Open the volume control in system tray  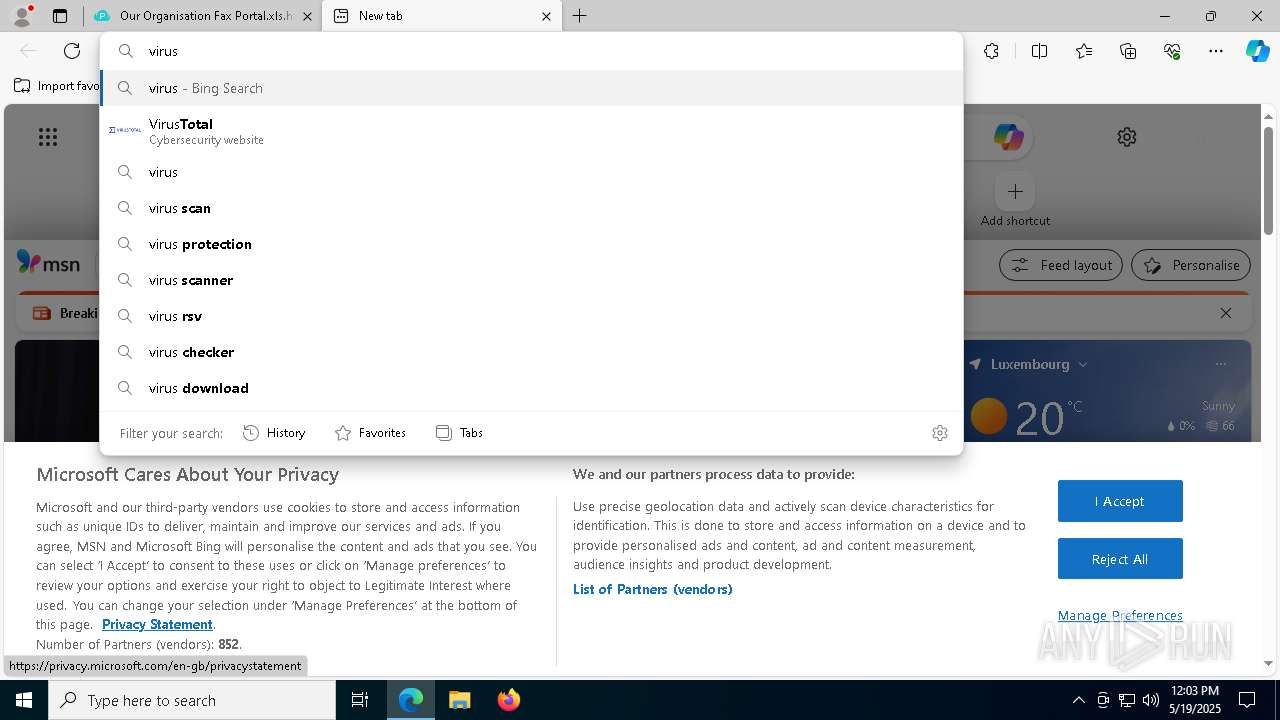pos(1151,700)
